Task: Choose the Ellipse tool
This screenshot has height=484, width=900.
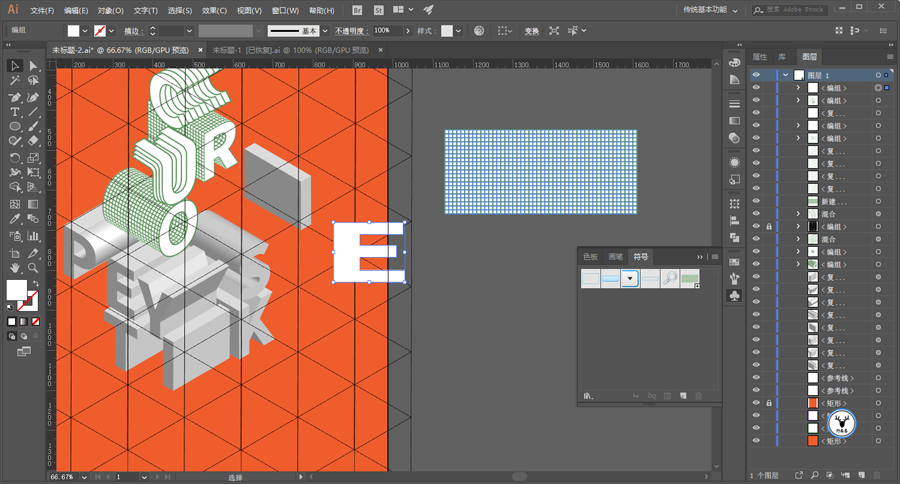Action: (x=15, y=126)
